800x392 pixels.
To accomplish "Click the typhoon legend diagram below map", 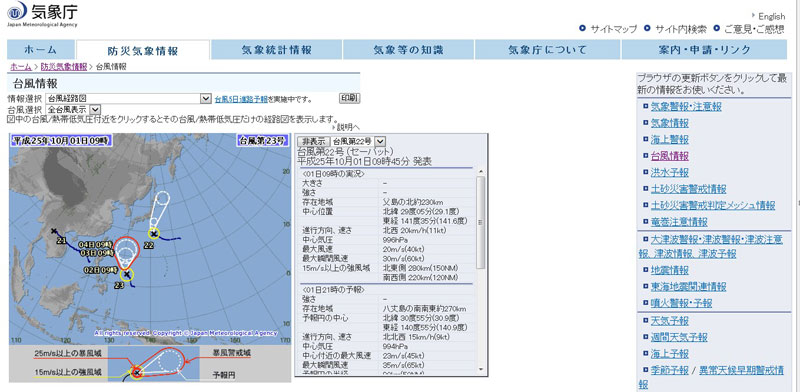I will click(x=150, y=364).
